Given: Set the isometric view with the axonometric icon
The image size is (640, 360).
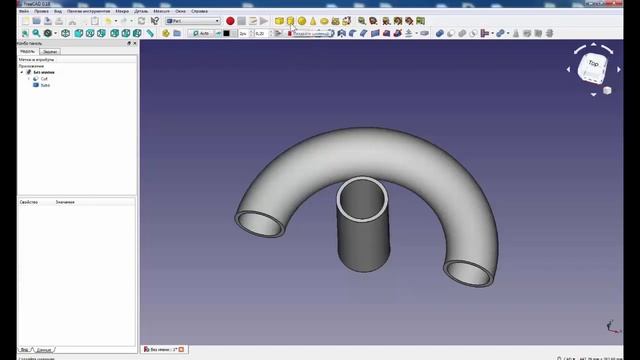Looking at the screenshot, I should 65,33.
